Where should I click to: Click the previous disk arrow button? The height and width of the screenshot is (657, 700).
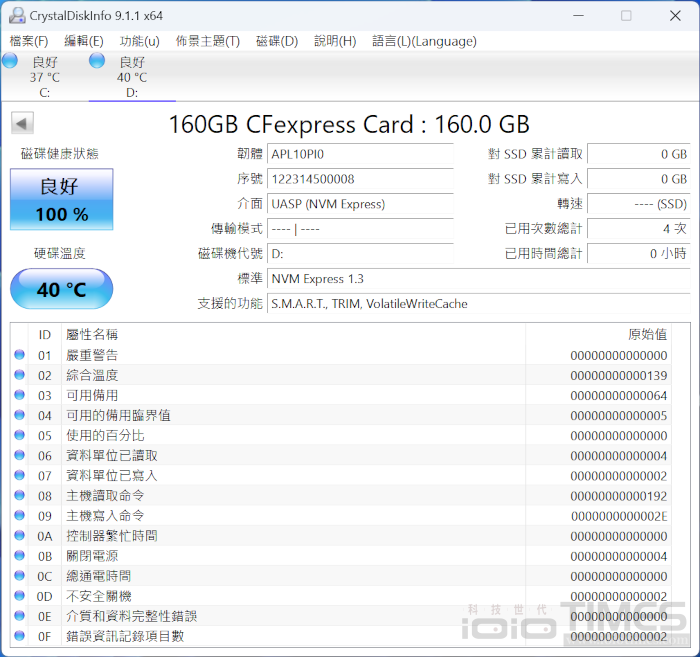(x=22, y=123)
